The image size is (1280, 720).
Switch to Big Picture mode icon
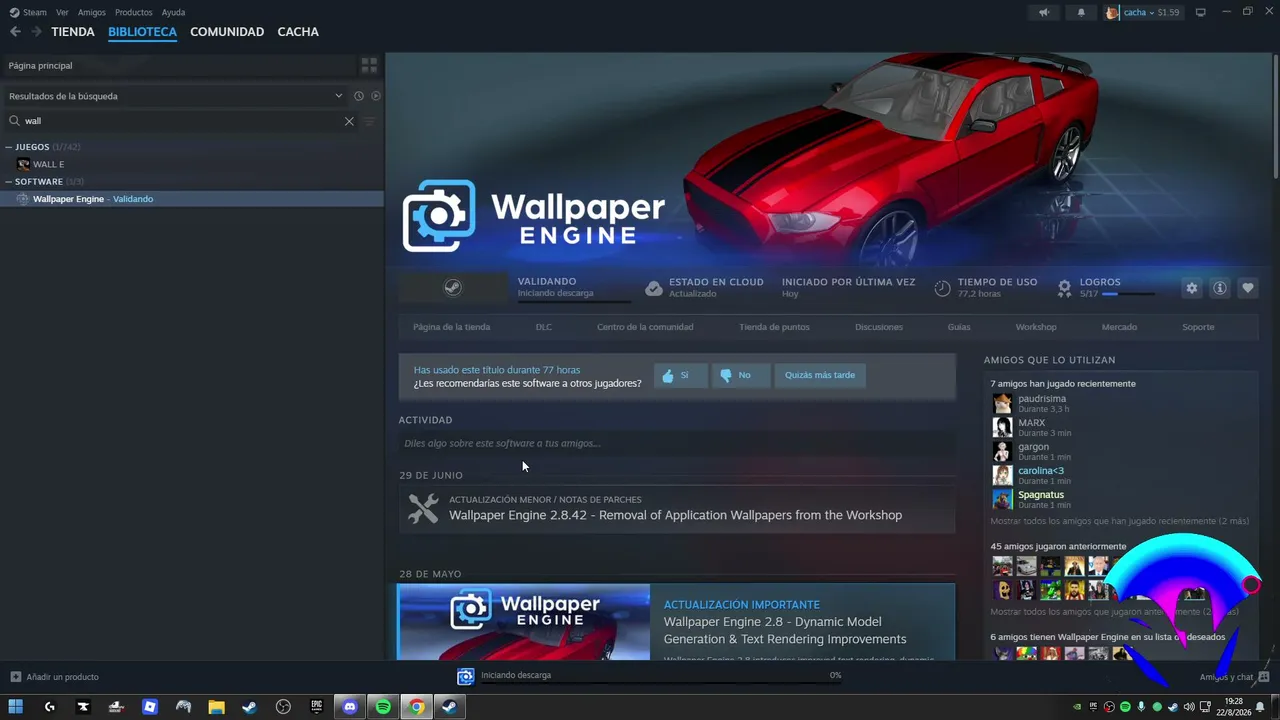pos(1201,12)
